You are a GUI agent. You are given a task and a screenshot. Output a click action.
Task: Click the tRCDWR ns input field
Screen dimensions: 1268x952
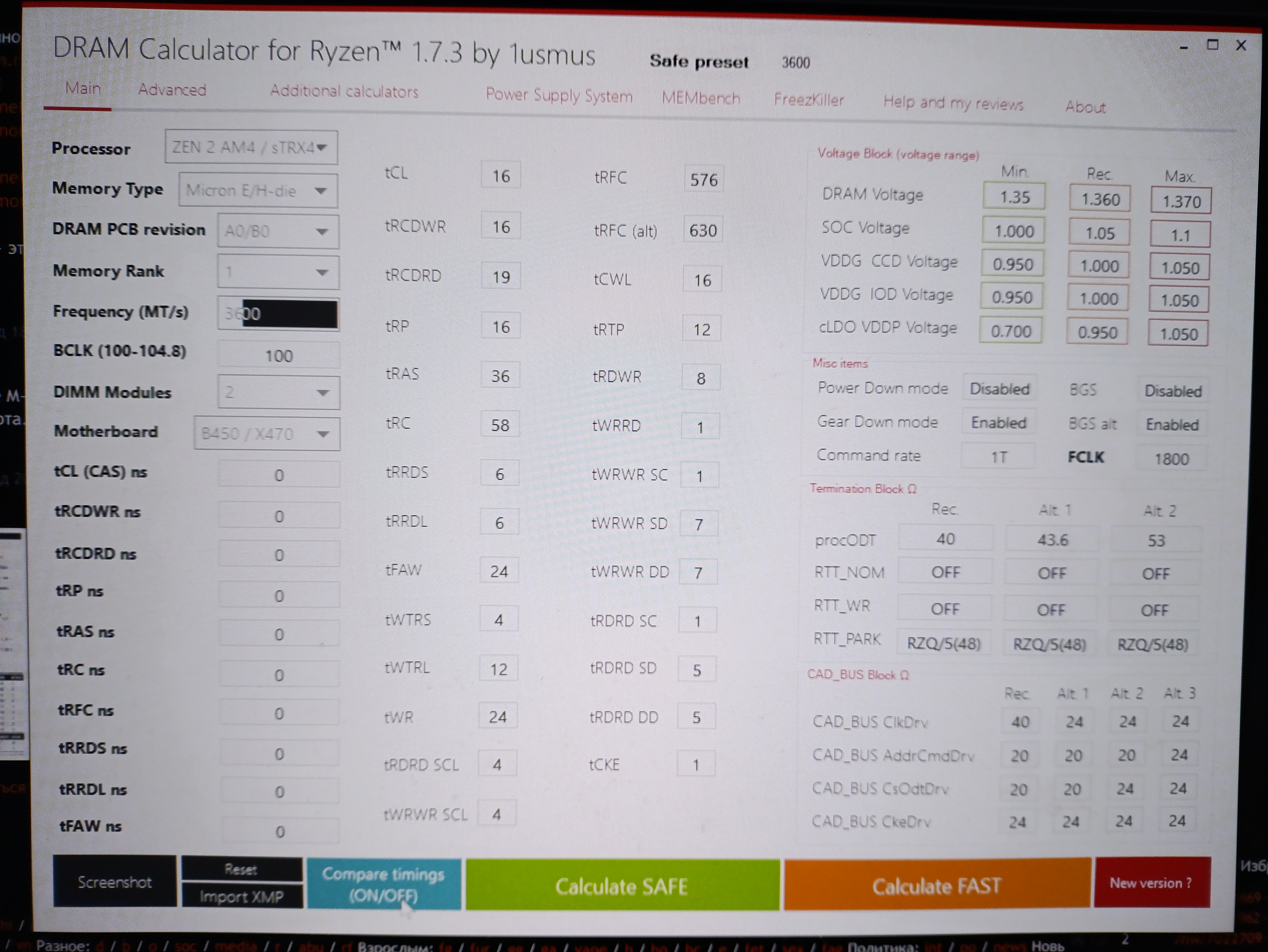coord(279,516)
